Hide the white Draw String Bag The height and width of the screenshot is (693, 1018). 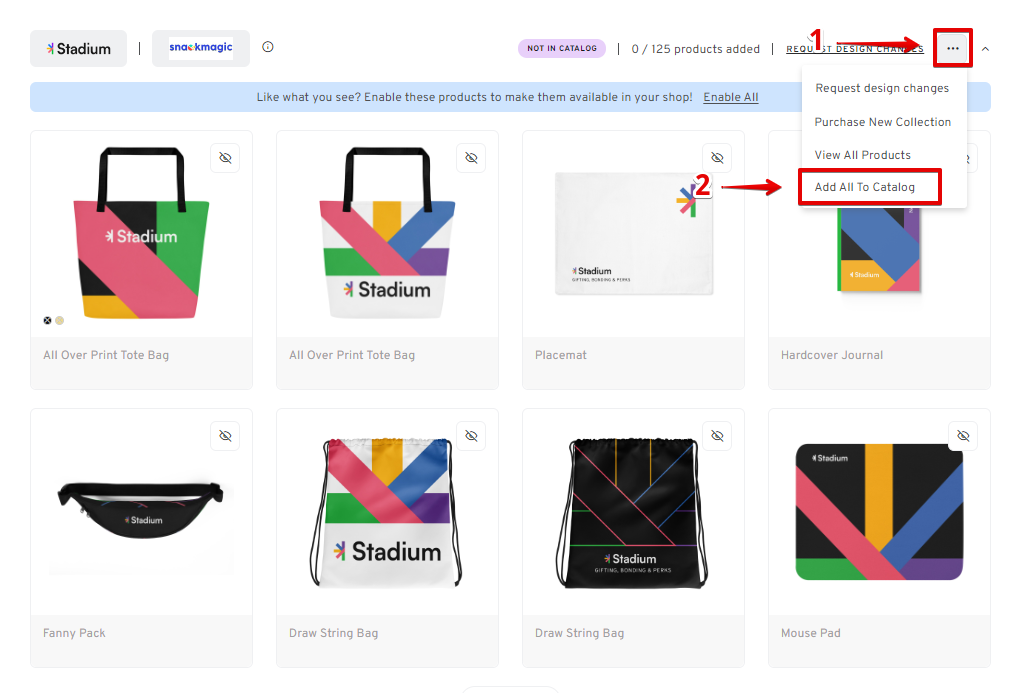[x=471, y=435]
